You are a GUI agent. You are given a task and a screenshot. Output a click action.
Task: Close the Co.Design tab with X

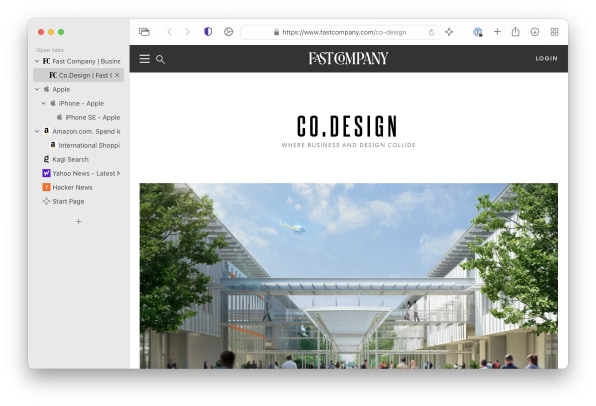tap(117, 75)
